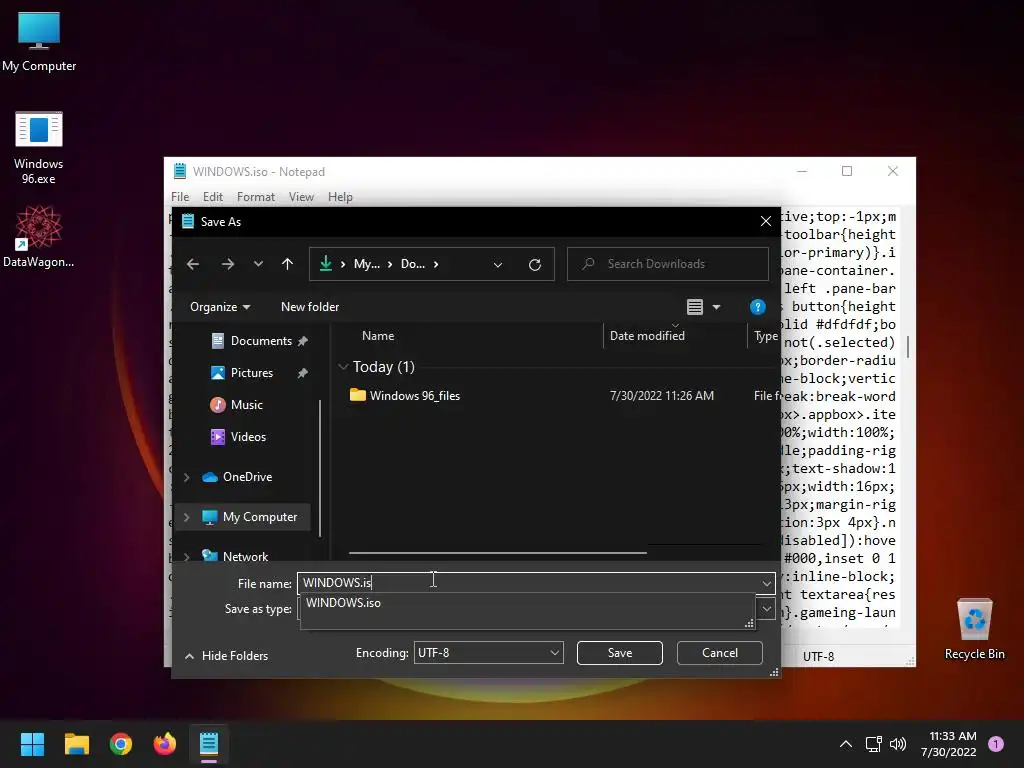This screenshot has width=1024, height=768.
Task: Collapse the Today (1) group
Action: [344, 367]
